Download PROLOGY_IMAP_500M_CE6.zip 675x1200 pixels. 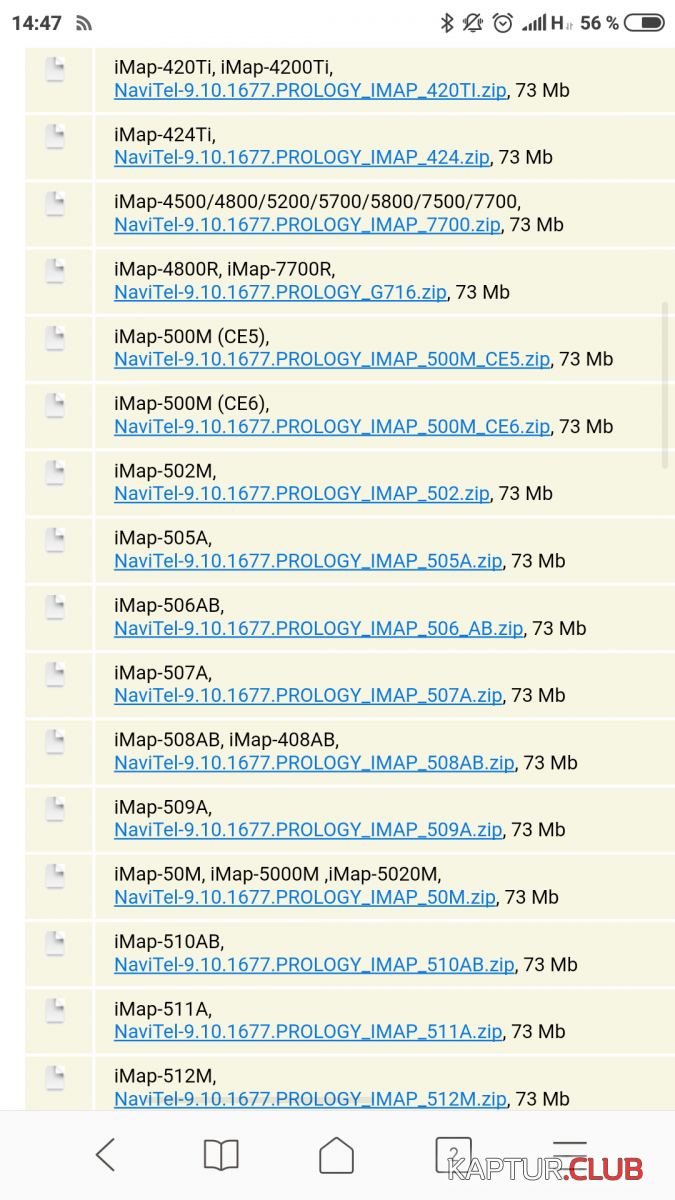tap(332, 427)
